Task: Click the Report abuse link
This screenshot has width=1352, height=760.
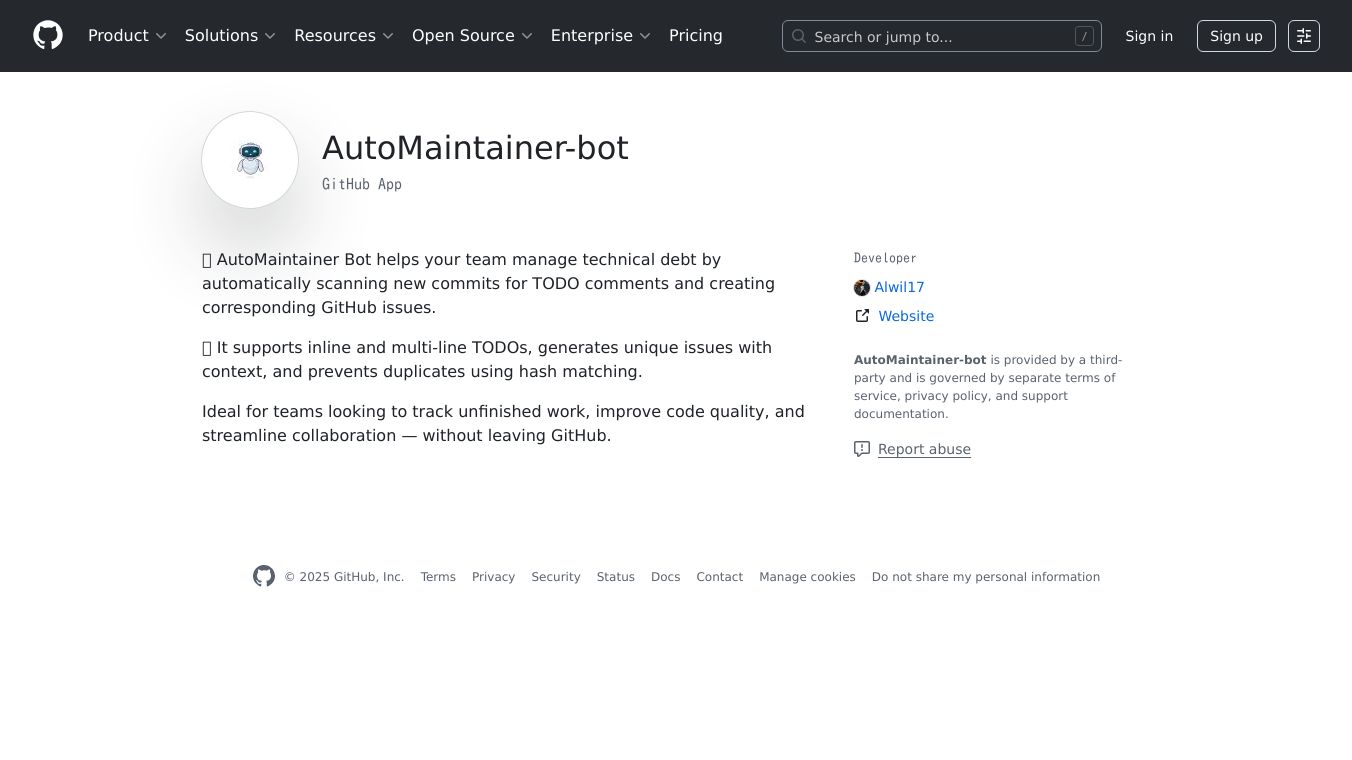Action: (x=924, y=449)
